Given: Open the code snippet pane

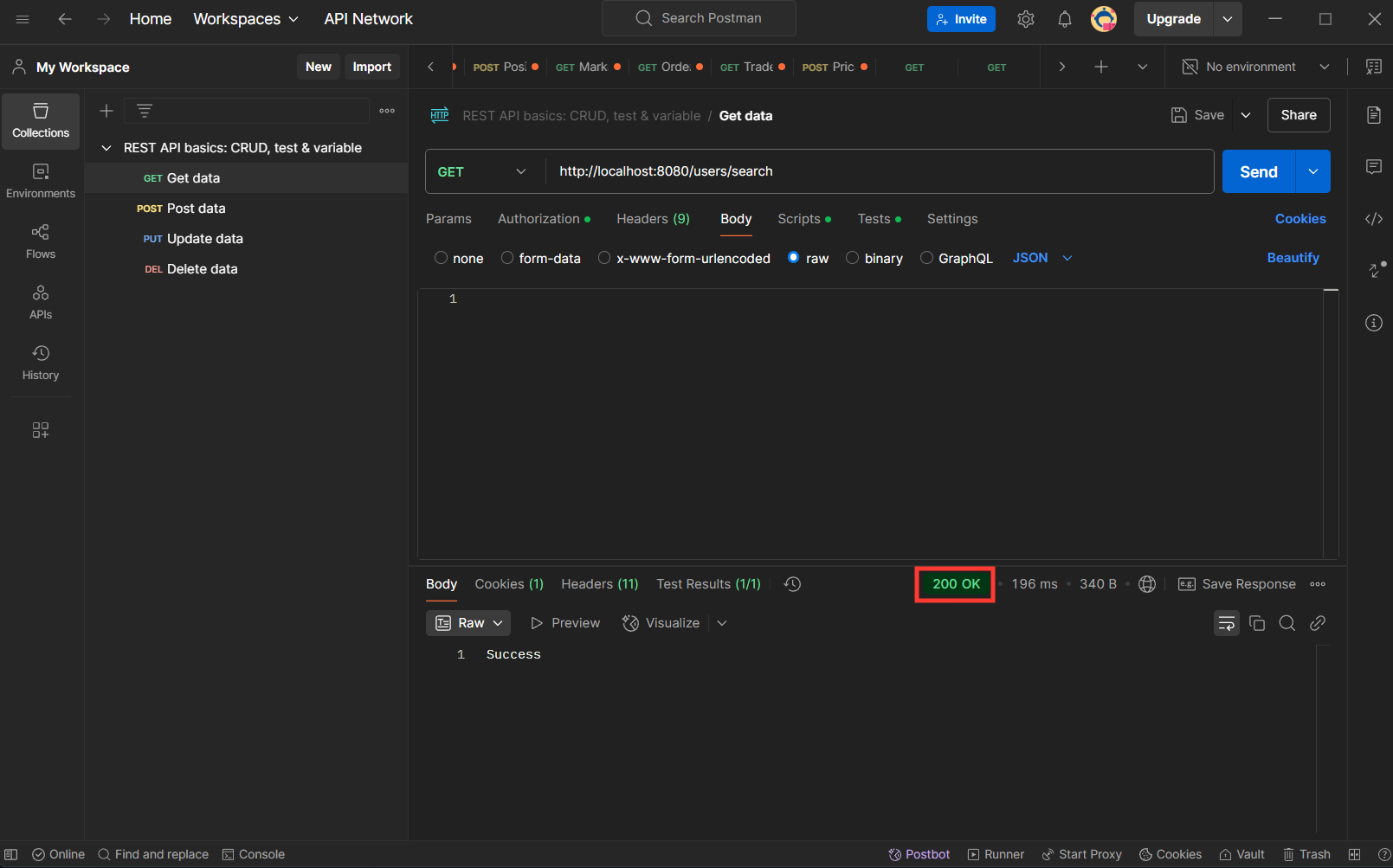Looking at the screenshot, I should (x=1374, y=219).
